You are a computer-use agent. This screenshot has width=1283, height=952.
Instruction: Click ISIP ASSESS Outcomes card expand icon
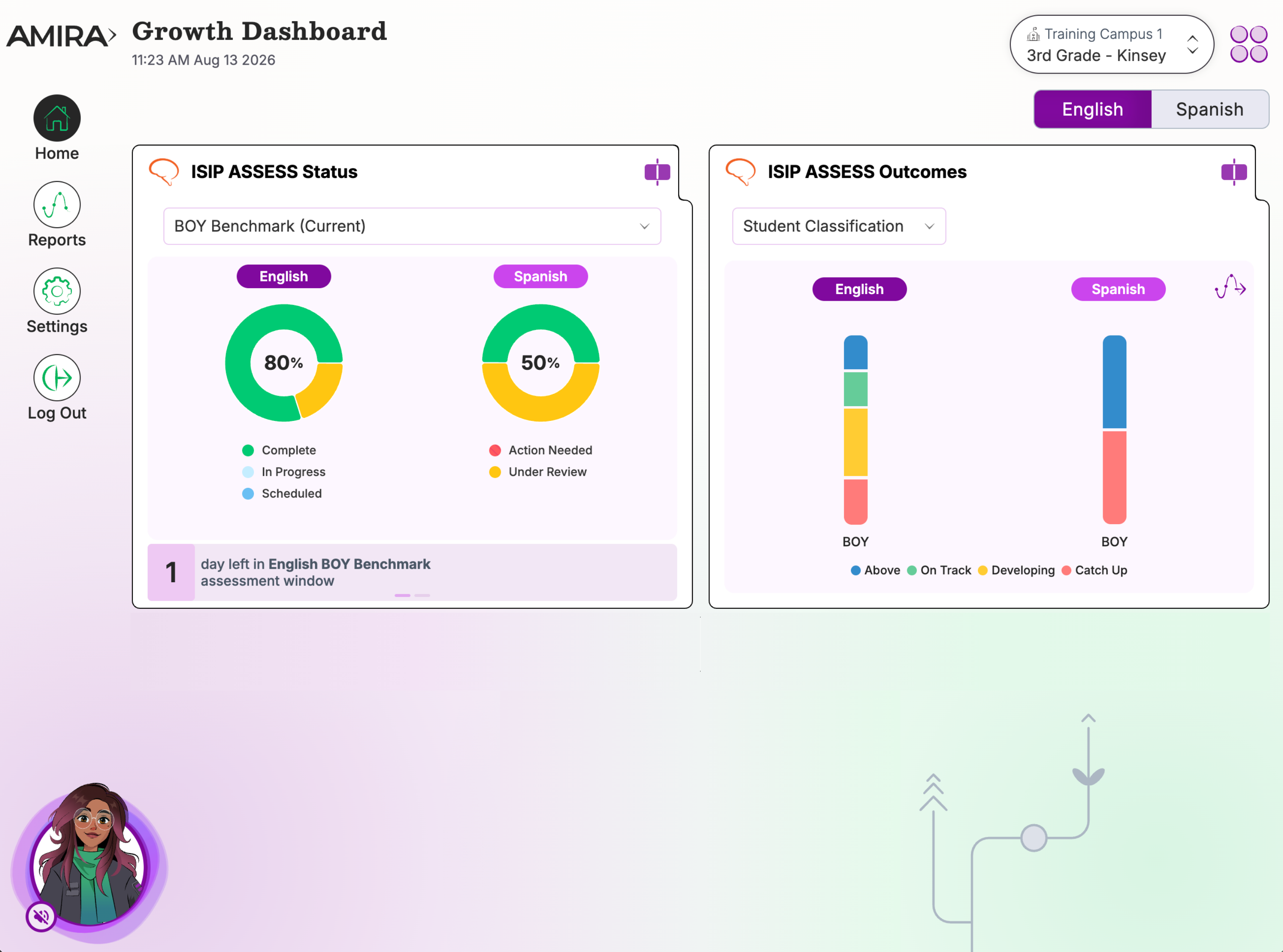(x=1233, y=172)
